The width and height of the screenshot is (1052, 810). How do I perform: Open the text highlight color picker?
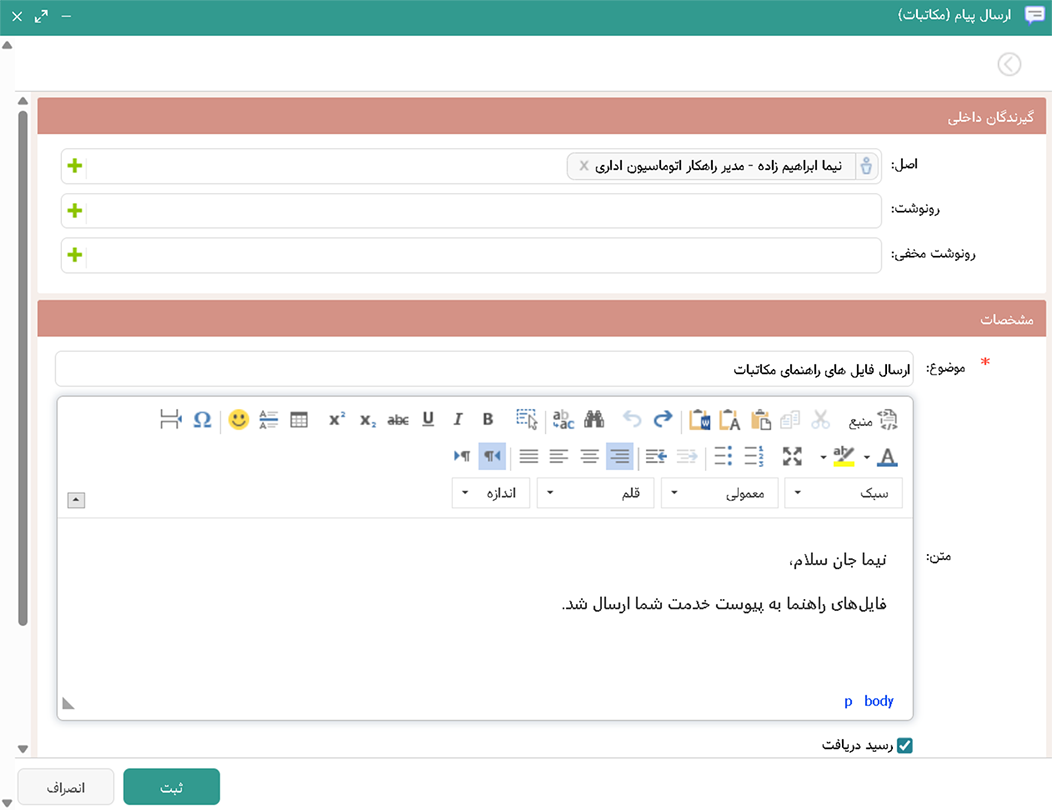point(844,457)
